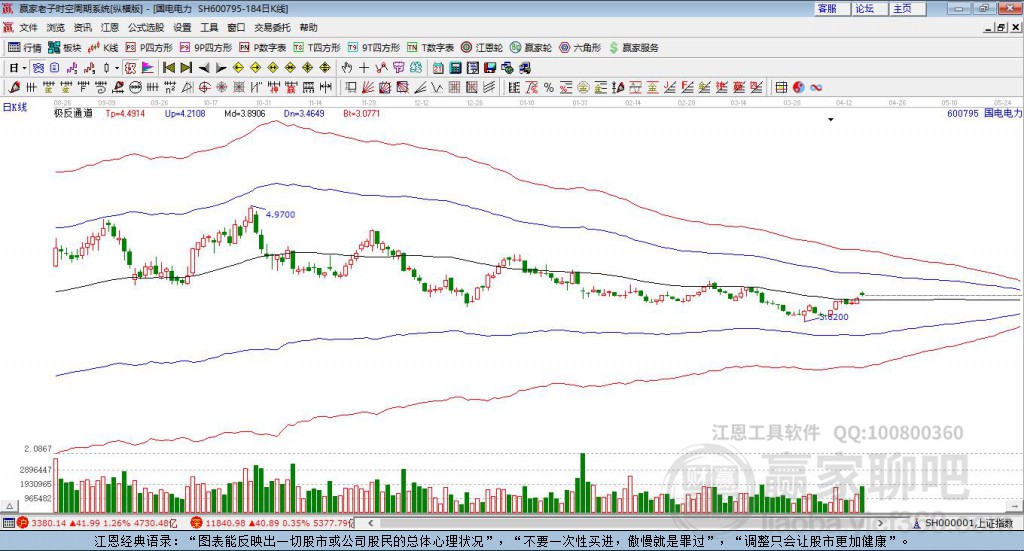Click the hand pan tool icon
Viewport: 1024px width, 551px height.
click(x=347, y=68)
